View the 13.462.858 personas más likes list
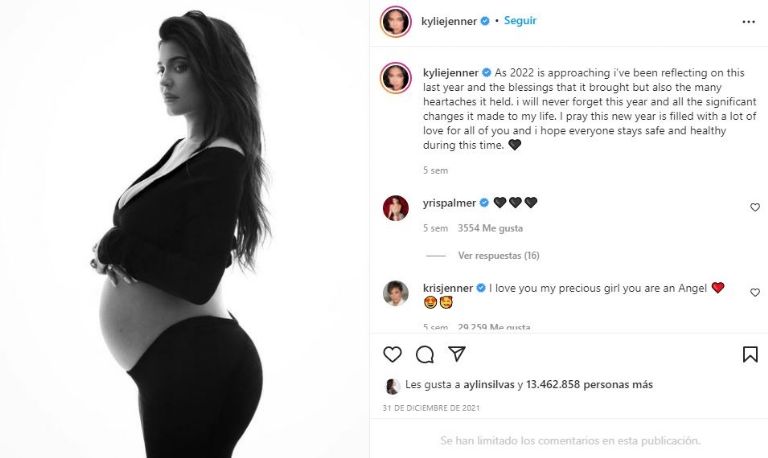Viewport: 768px width, 458px height. pos(589,385)
